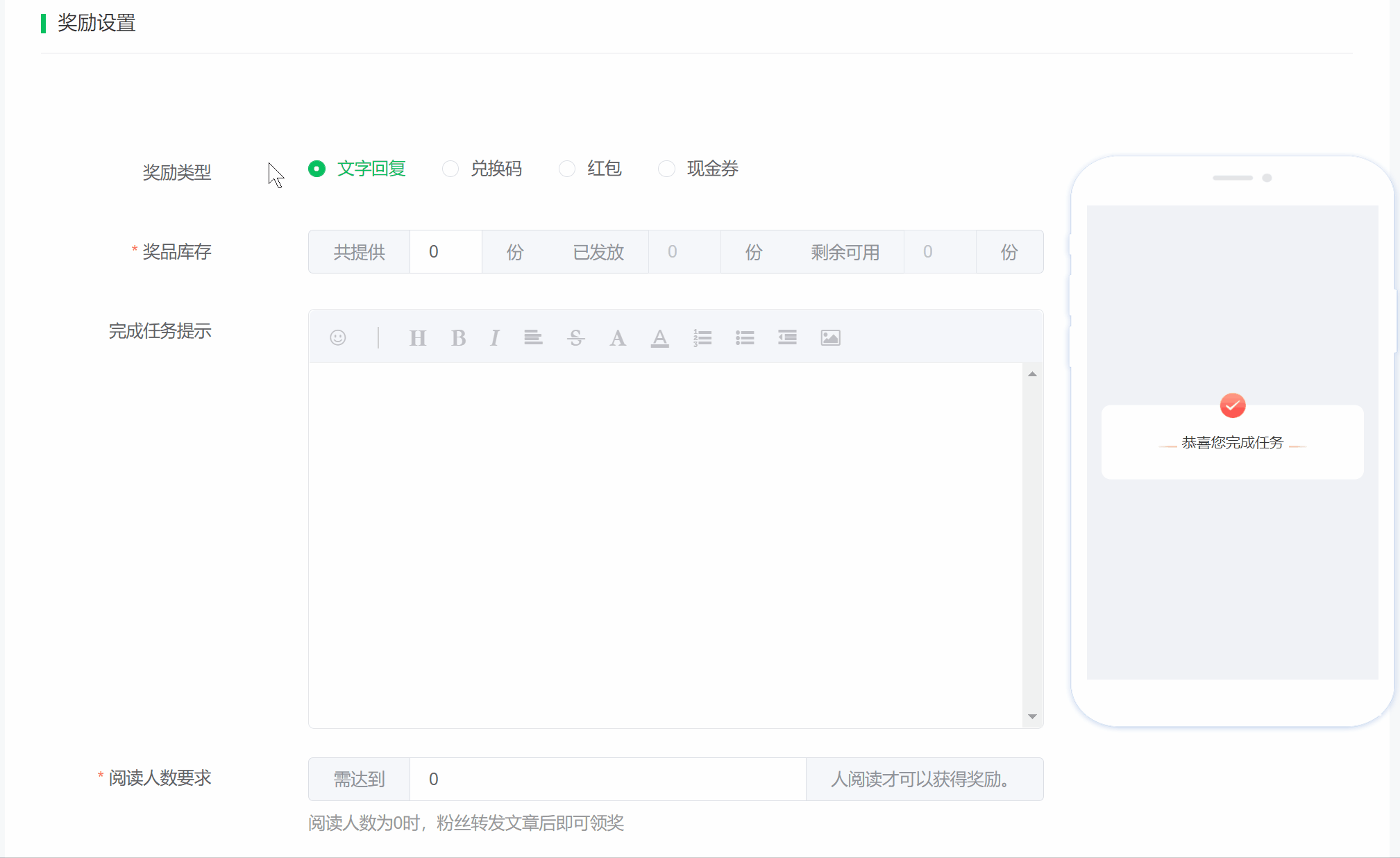Open the text background color tool
This screenshot has height=858, width=1400.
pos(659,338)
